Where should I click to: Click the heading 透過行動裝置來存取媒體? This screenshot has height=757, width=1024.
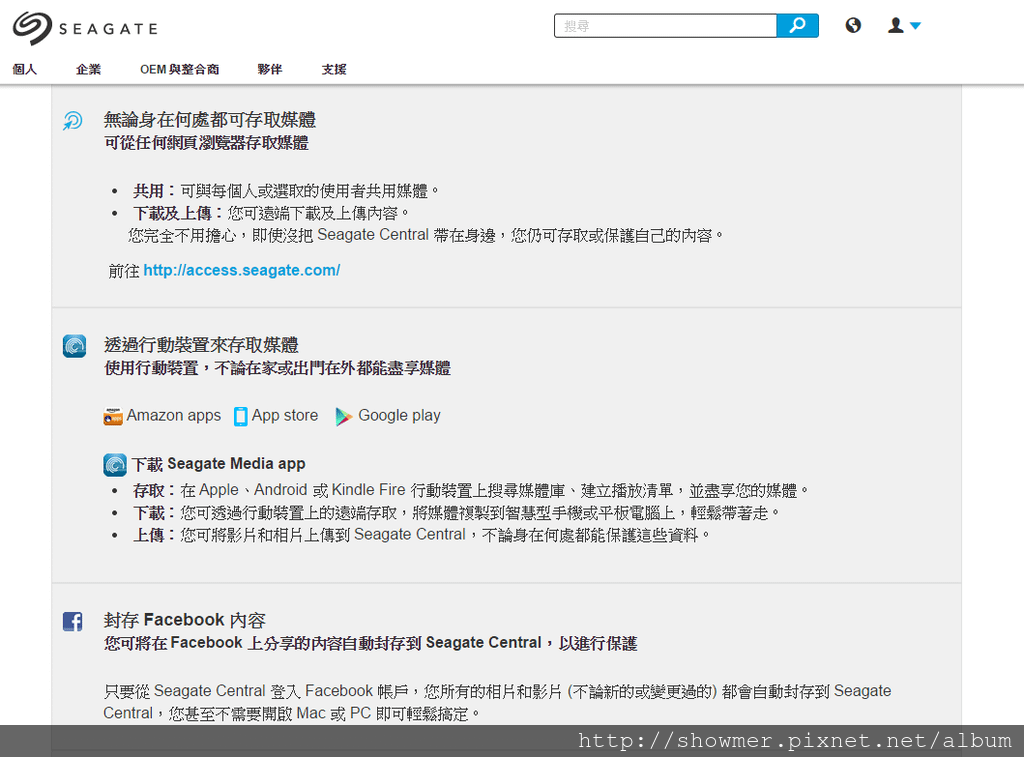[201, 345]
